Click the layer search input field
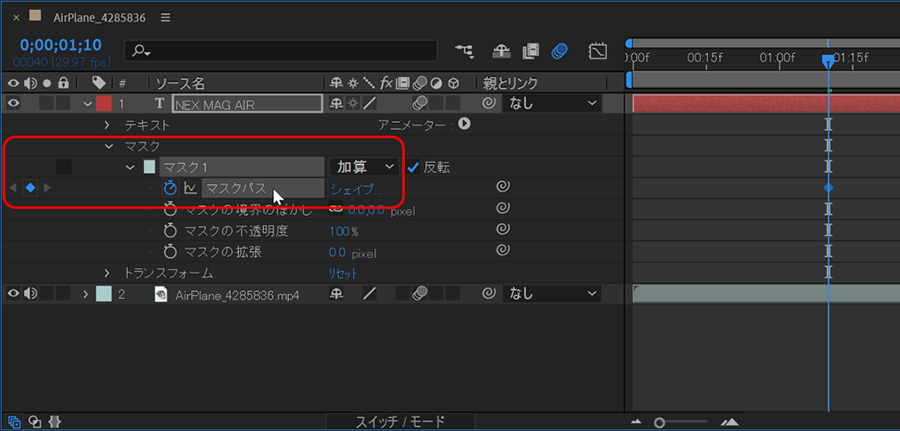 coord(281,51)
